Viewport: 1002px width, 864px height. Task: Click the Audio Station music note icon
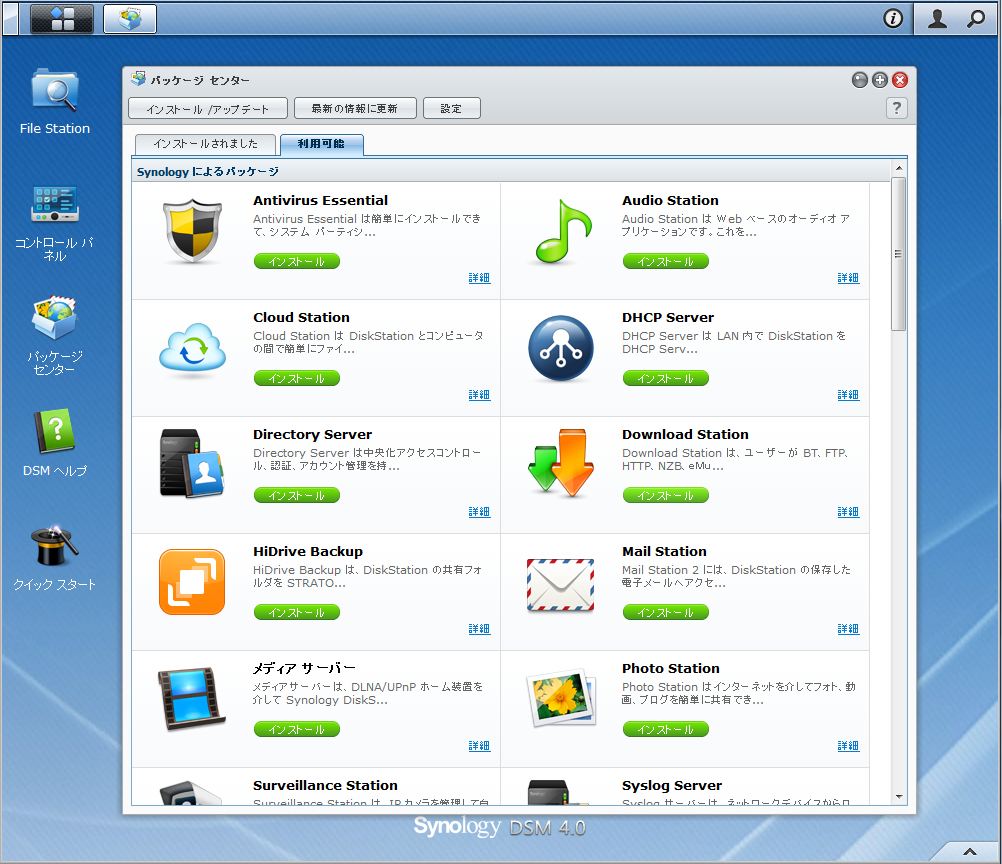coord(563,231)
